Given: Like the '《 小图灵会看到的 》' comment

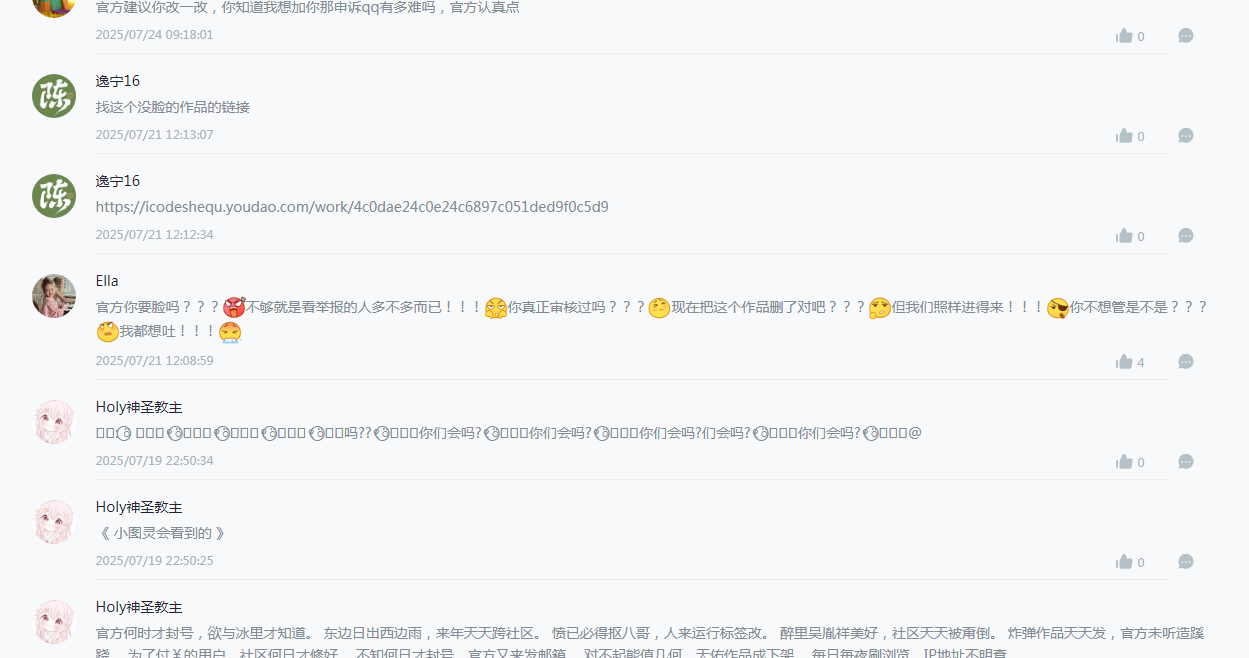Looking at the screenshot, I should click(1124, 562).
